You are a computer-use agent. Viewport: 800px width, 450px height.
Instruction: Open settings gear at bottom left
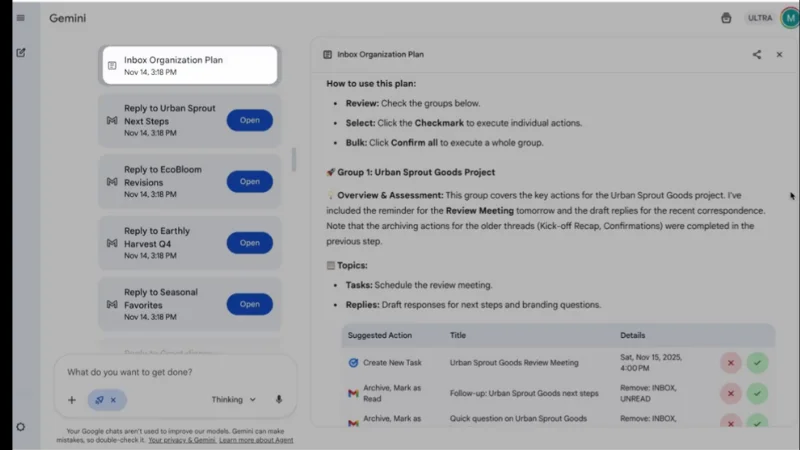pyautogui.click(x=20, y=427)
